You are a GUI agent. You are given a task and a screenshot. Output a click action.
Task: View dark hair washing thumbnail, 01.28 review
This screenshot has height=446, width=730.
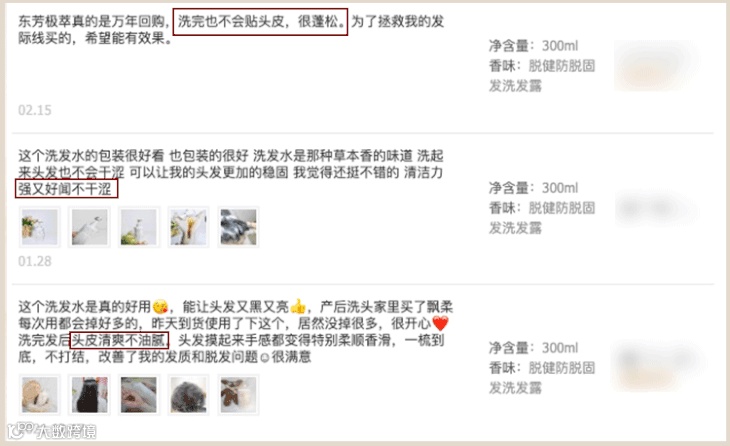click(238, 227)
